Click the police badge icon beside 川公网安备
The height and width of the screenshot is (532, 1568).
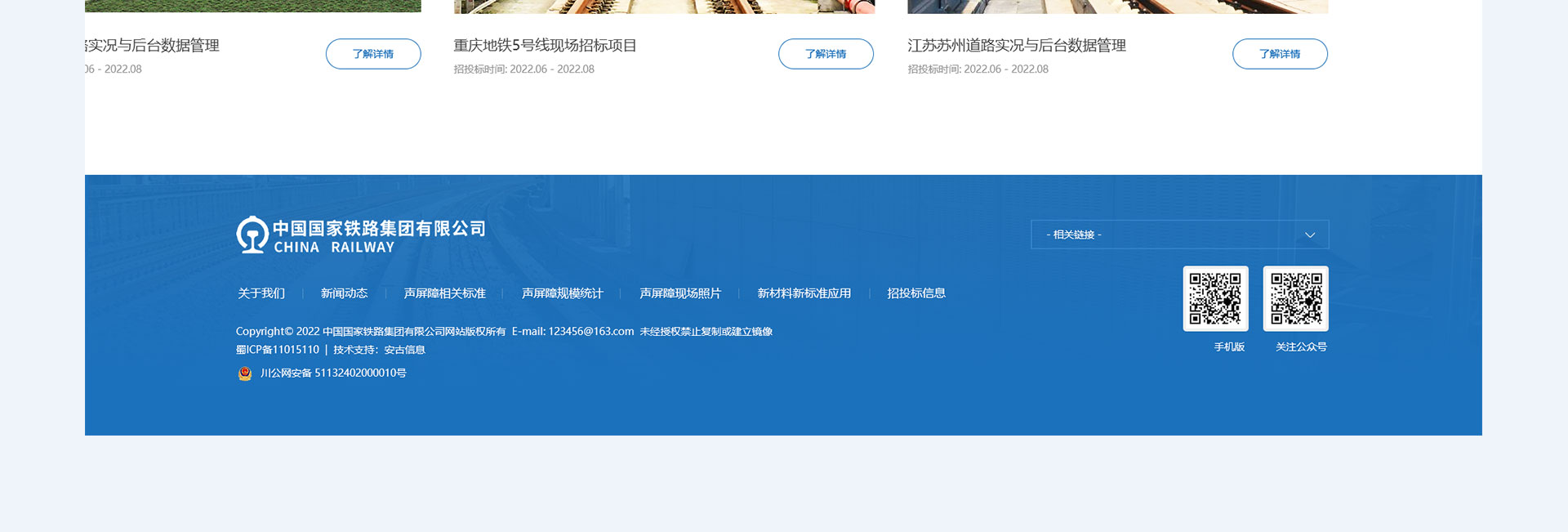click(x=245, y=373)
